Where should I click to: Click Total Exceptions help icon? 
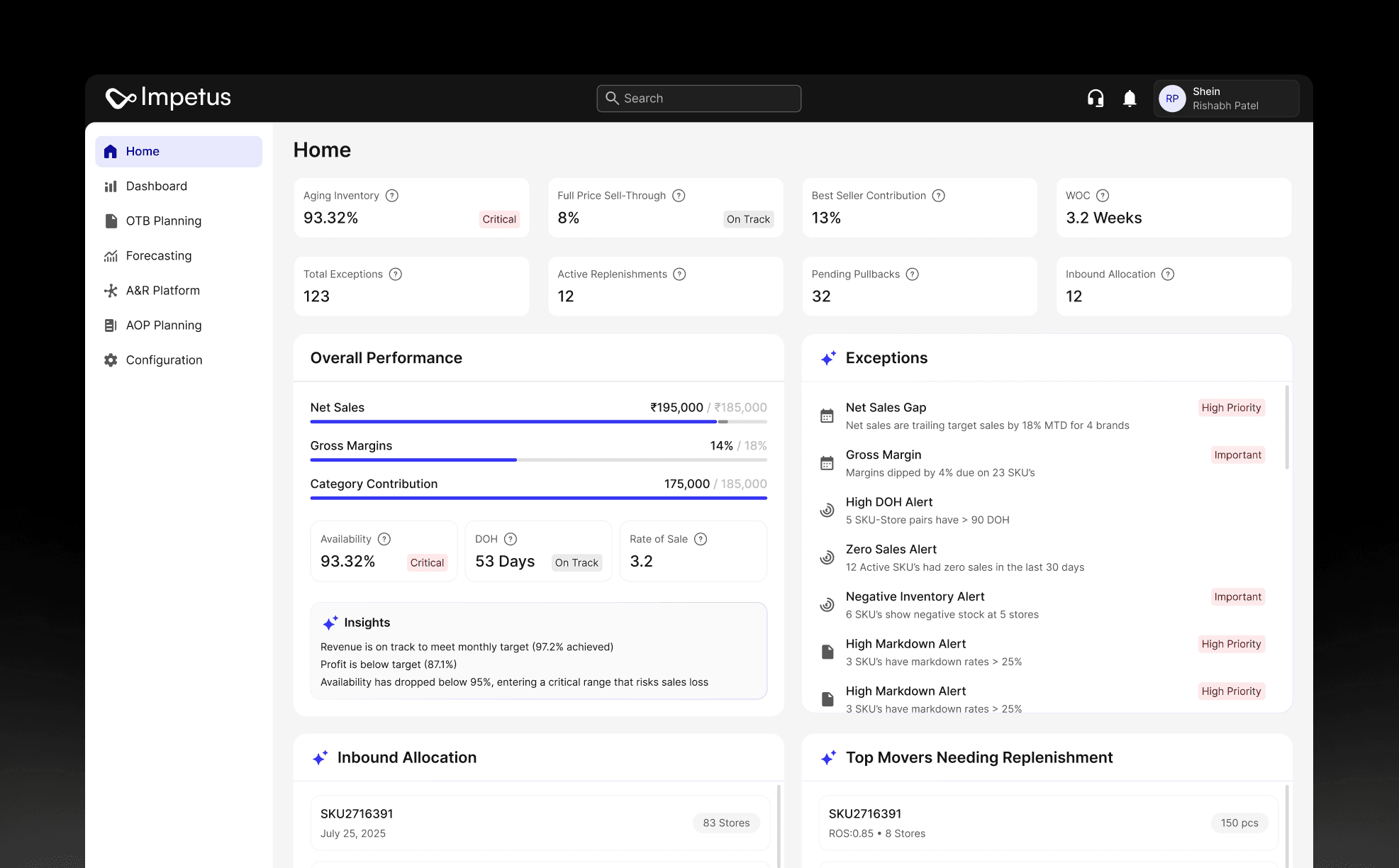point(396,274)
